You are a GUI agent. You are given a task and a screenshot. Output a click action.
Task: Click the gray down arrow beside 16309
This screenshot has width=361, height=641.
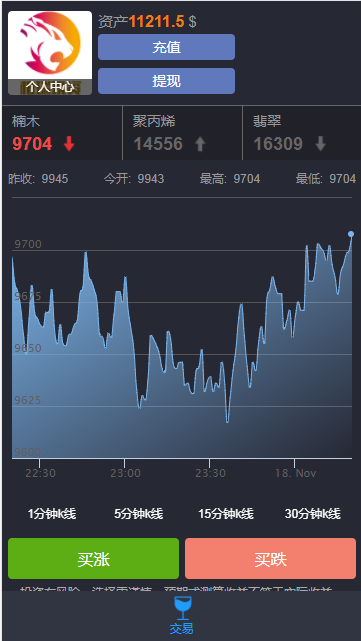click(321, 144)
